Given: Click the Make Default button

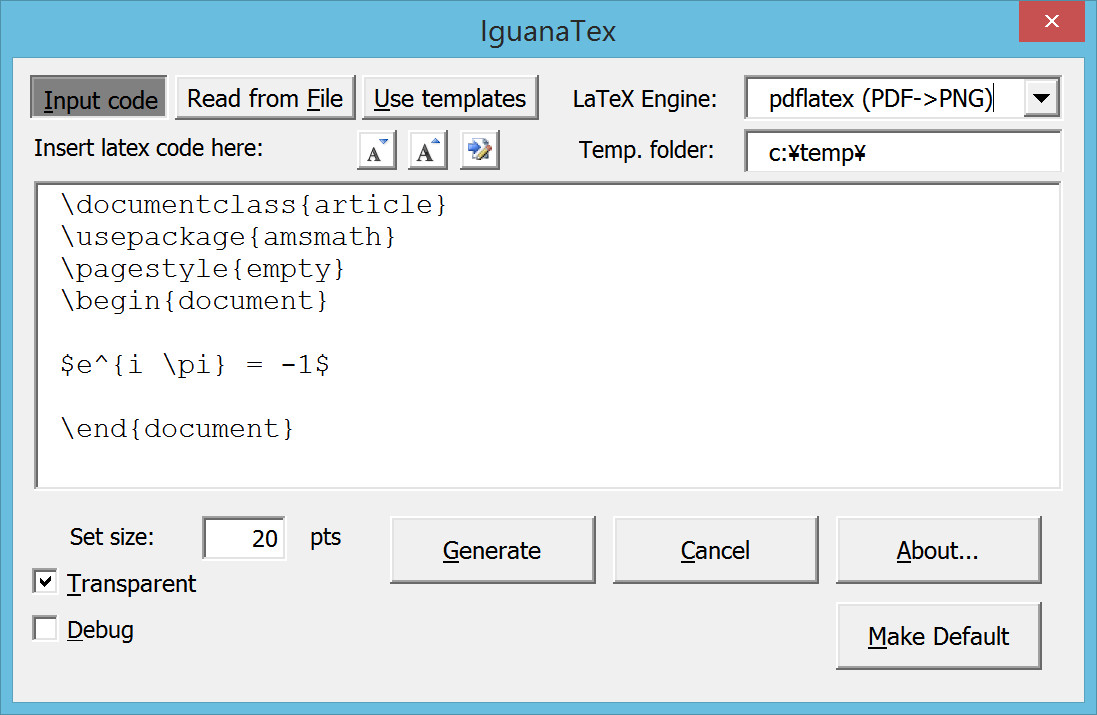Looking at the screenshot, I should point(938,636).
